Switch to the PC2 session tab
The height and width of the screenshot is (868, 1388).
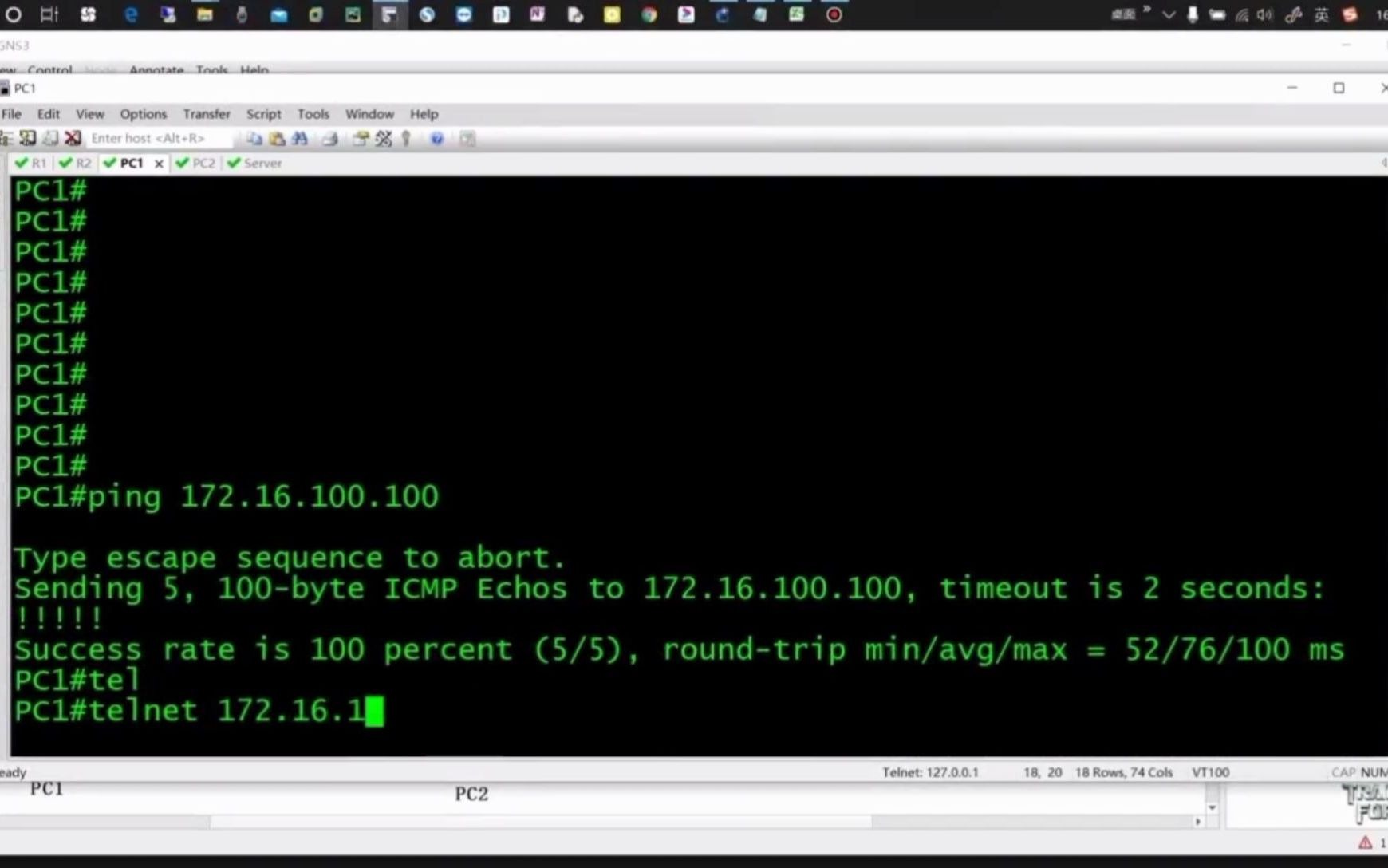[x=196, y=164]
